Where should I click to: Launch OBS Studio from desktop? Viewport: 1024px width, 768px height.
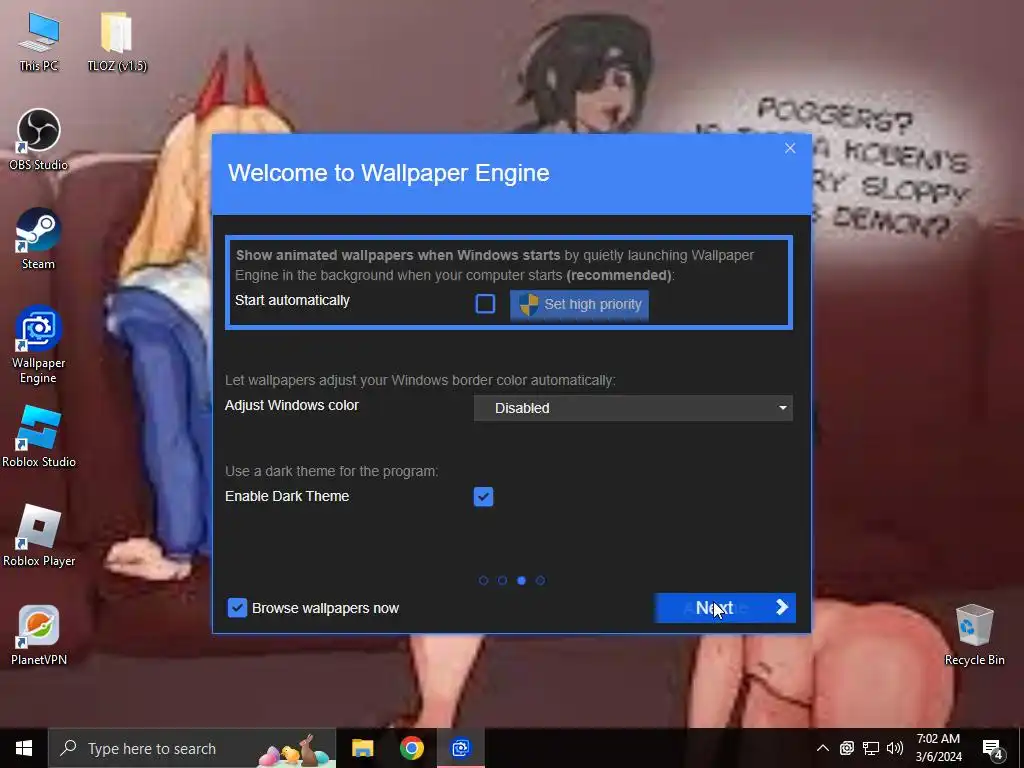point(39,140)
